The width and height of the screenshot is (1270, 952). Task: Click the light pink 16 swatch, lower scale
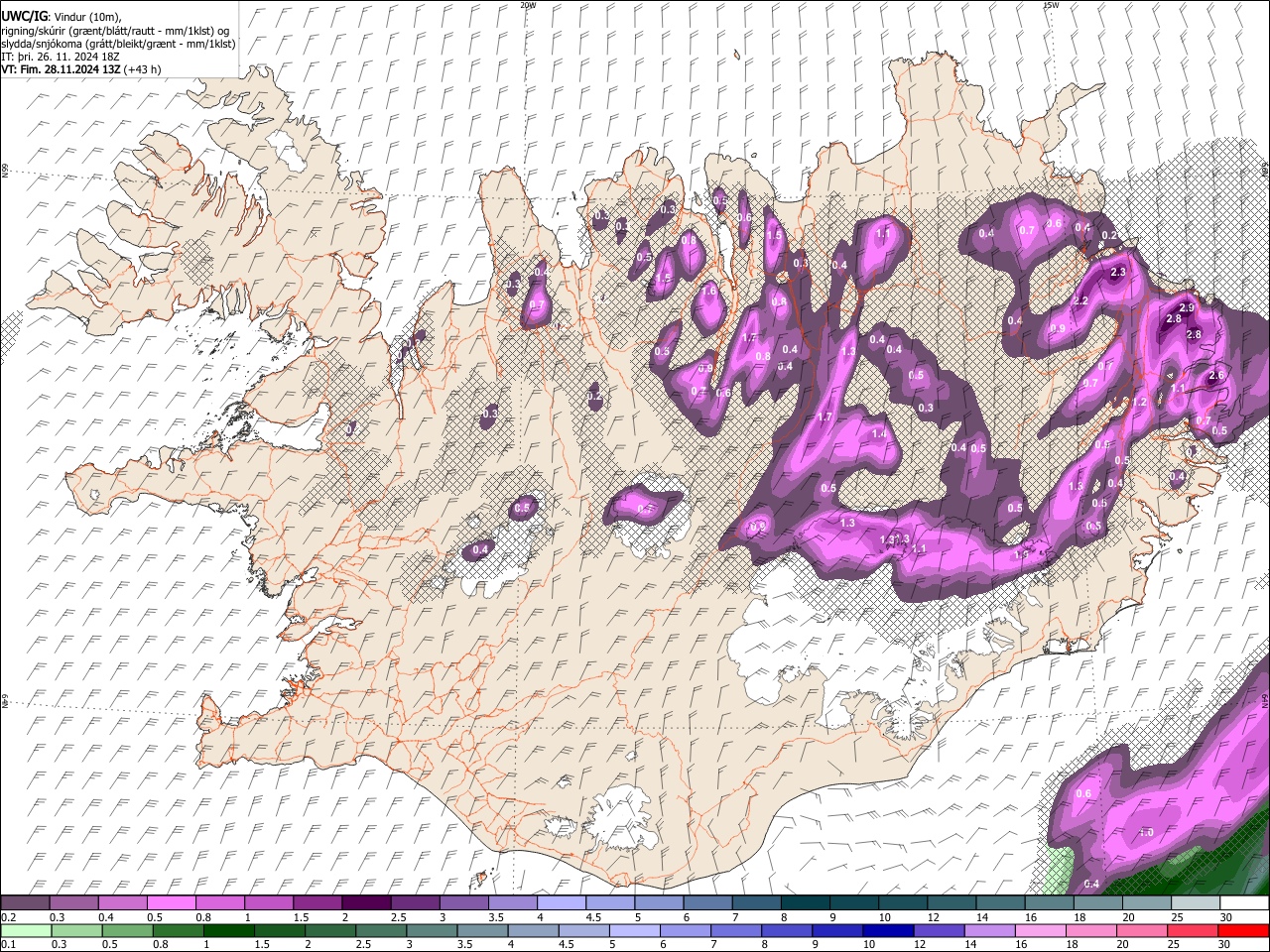[1040, 931]
